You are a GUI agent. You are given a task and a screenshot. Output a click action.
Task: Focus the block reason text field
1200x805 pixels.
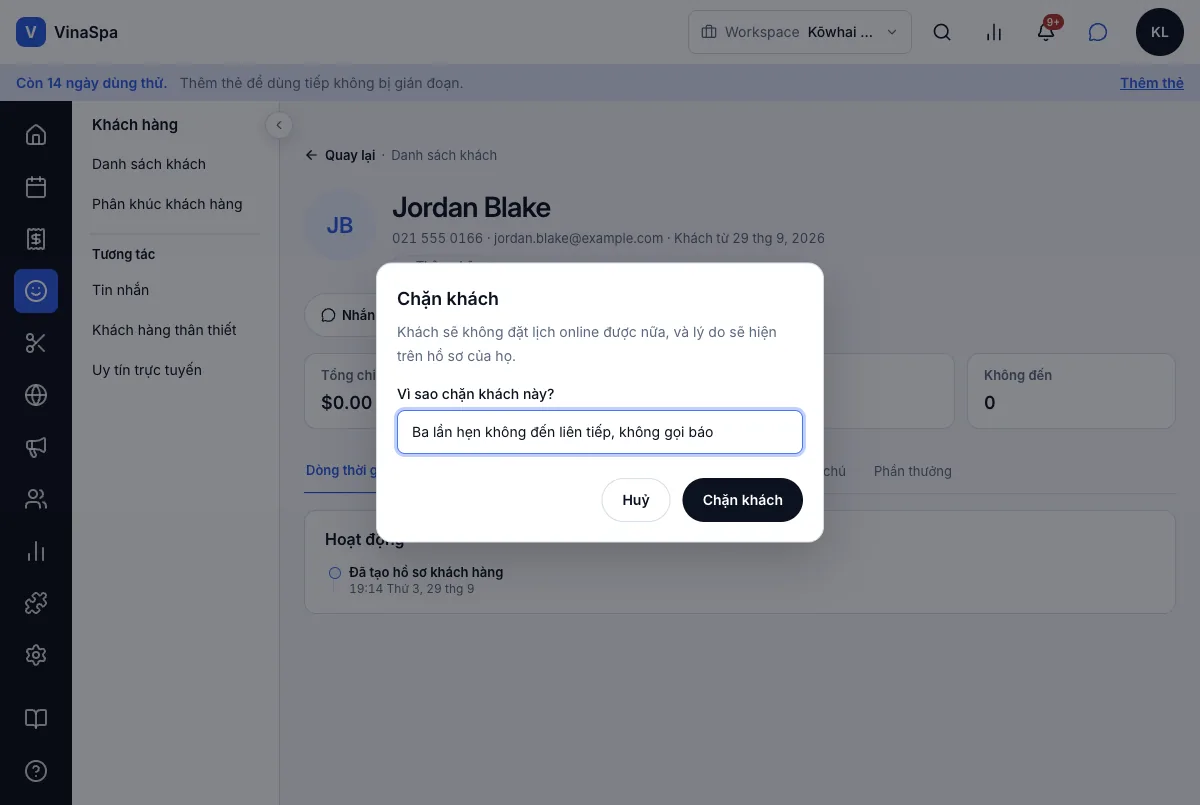click(600, 432)
